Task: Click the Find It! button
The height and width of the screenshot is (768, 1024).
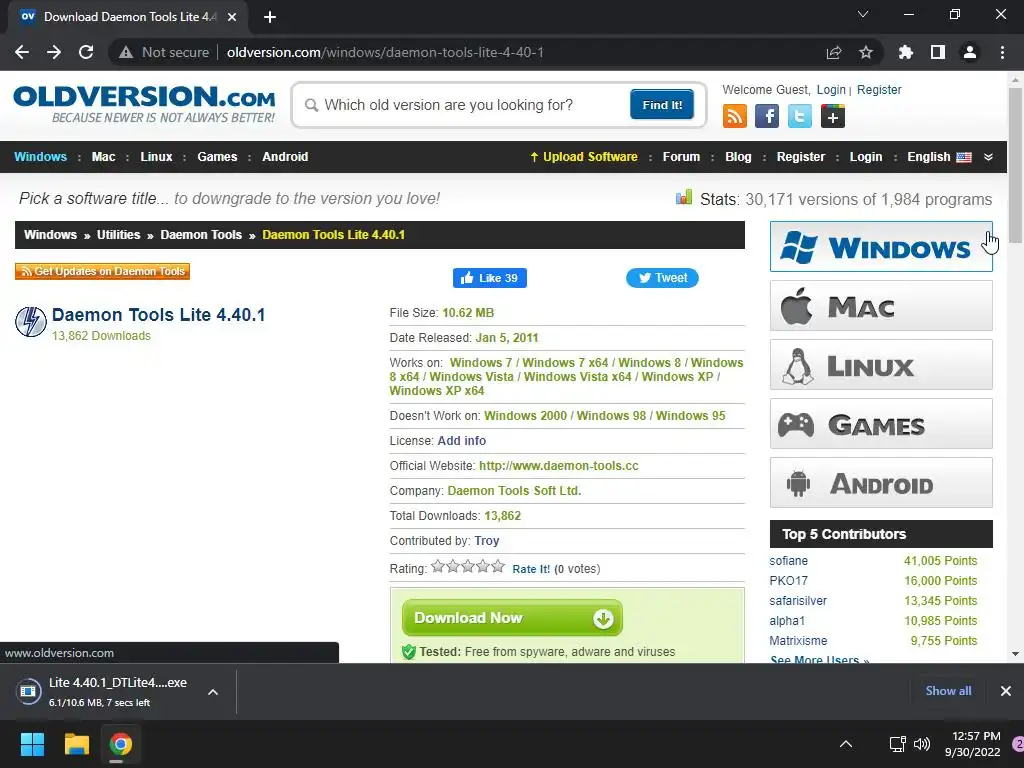Action: (662, 104)
